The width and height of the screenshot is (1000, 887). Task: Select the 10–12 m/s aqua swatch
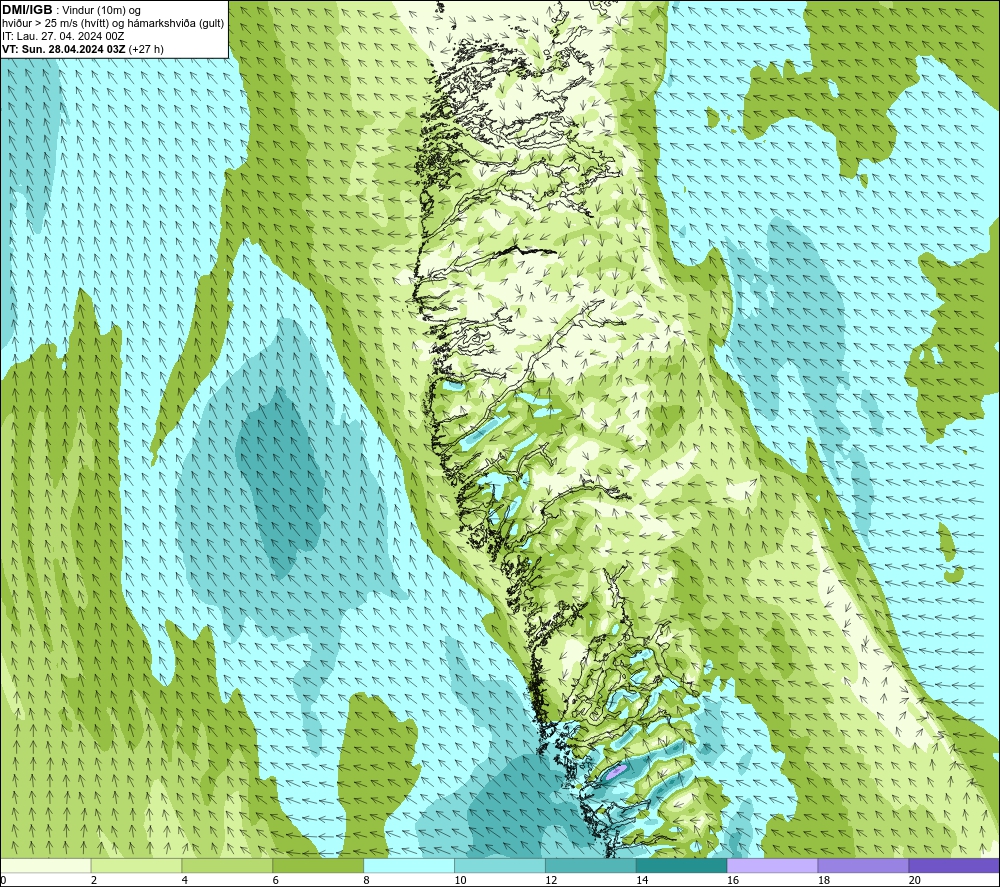click(x=500, y=866)
